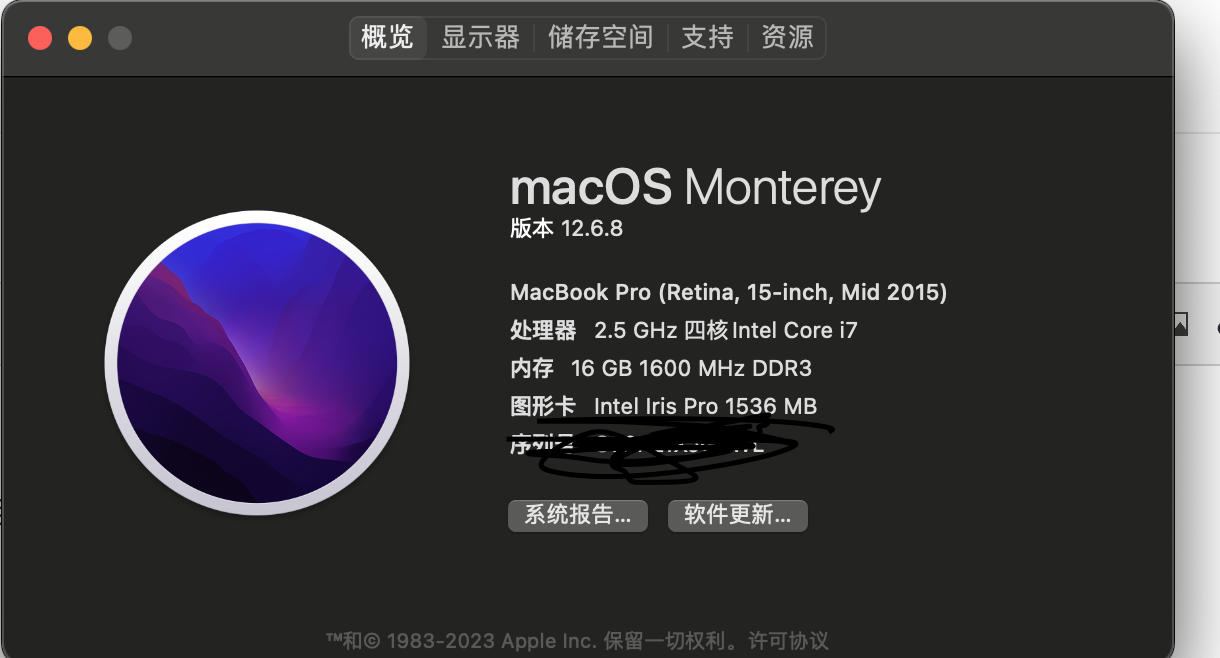
Task: Check for updates via 软件更新... button
Action: [738, 516]
